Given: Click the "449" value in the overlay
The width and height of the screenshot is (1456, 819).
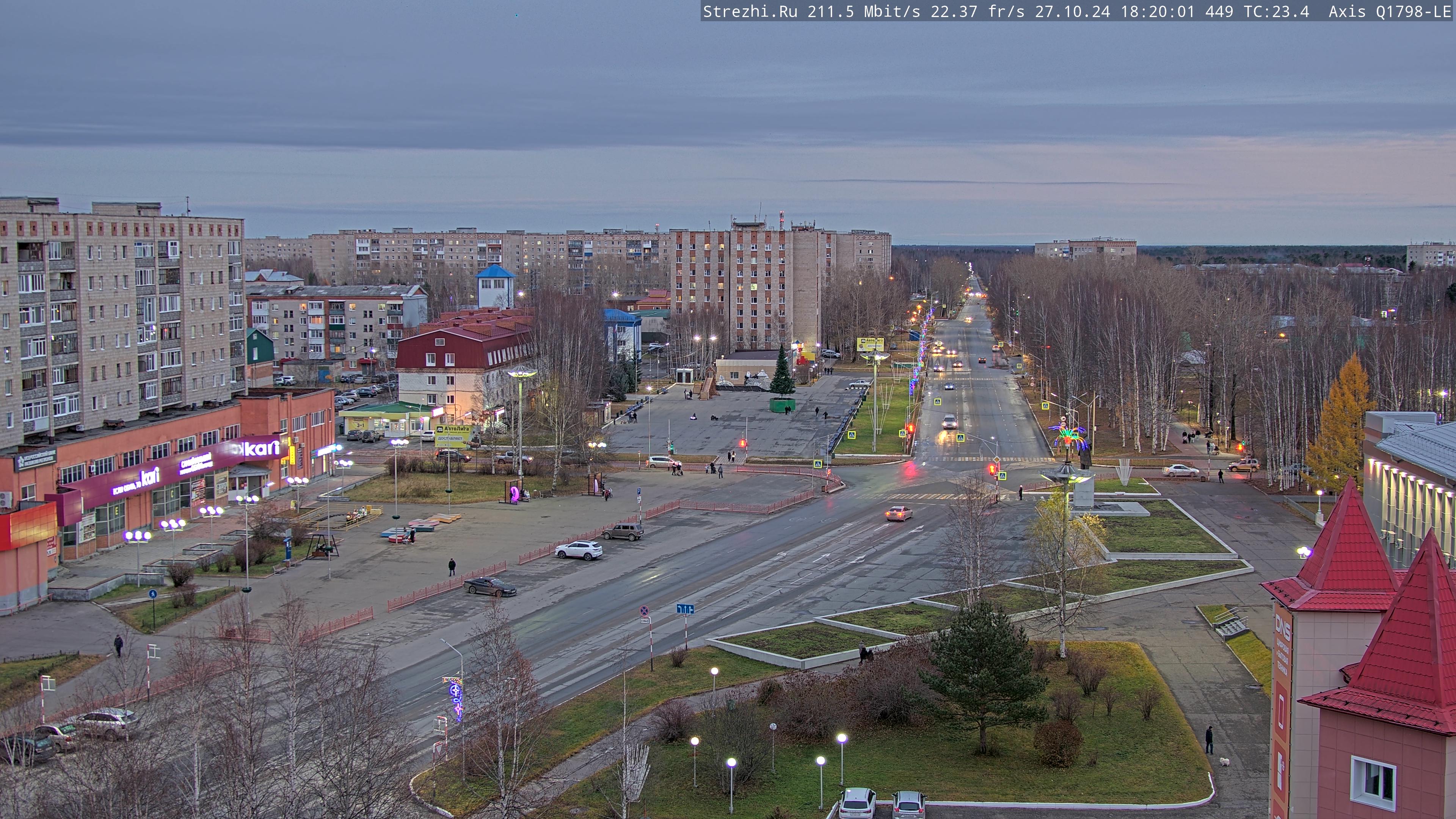Looking at the screenshot, I should [1219, 11].
